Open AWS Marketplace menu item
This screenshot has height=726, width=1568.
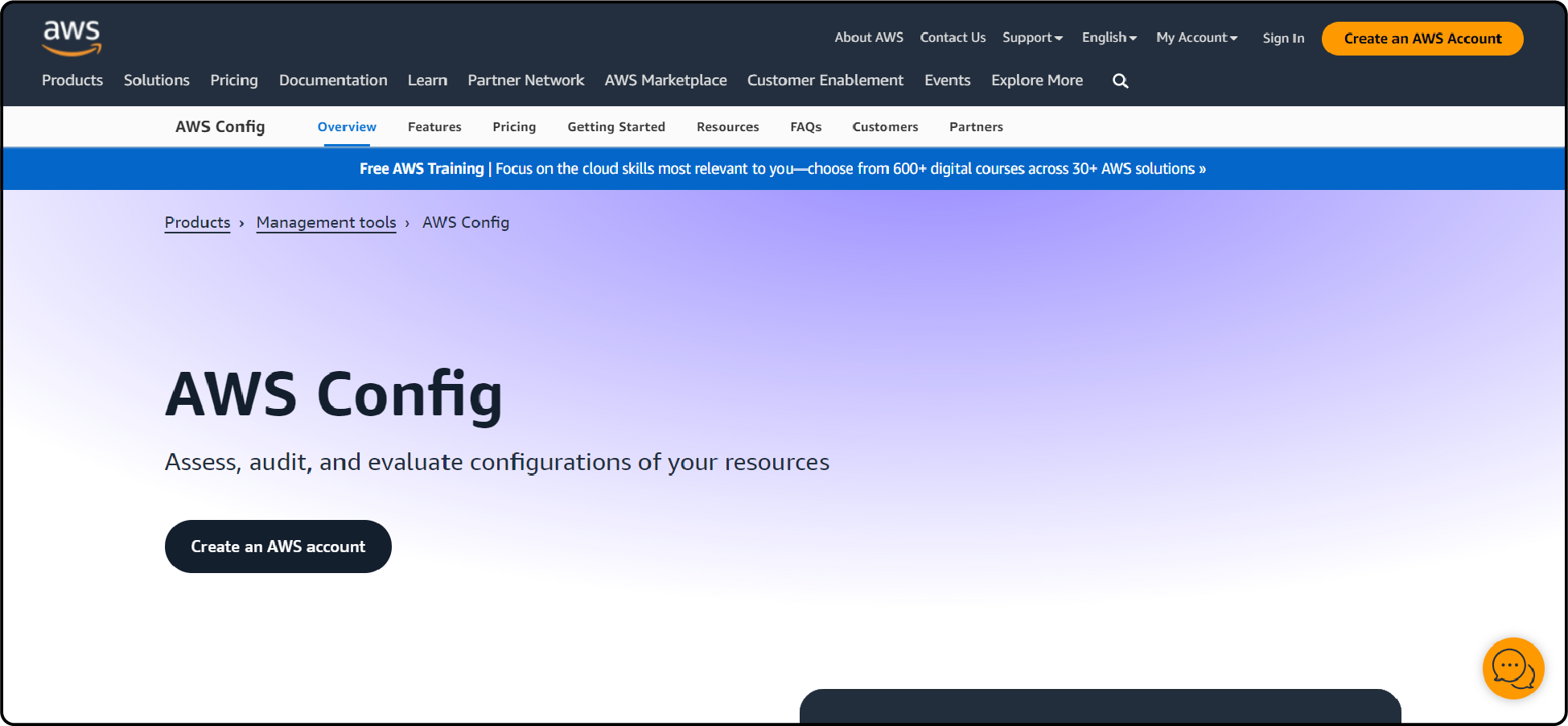pos(666,80)
